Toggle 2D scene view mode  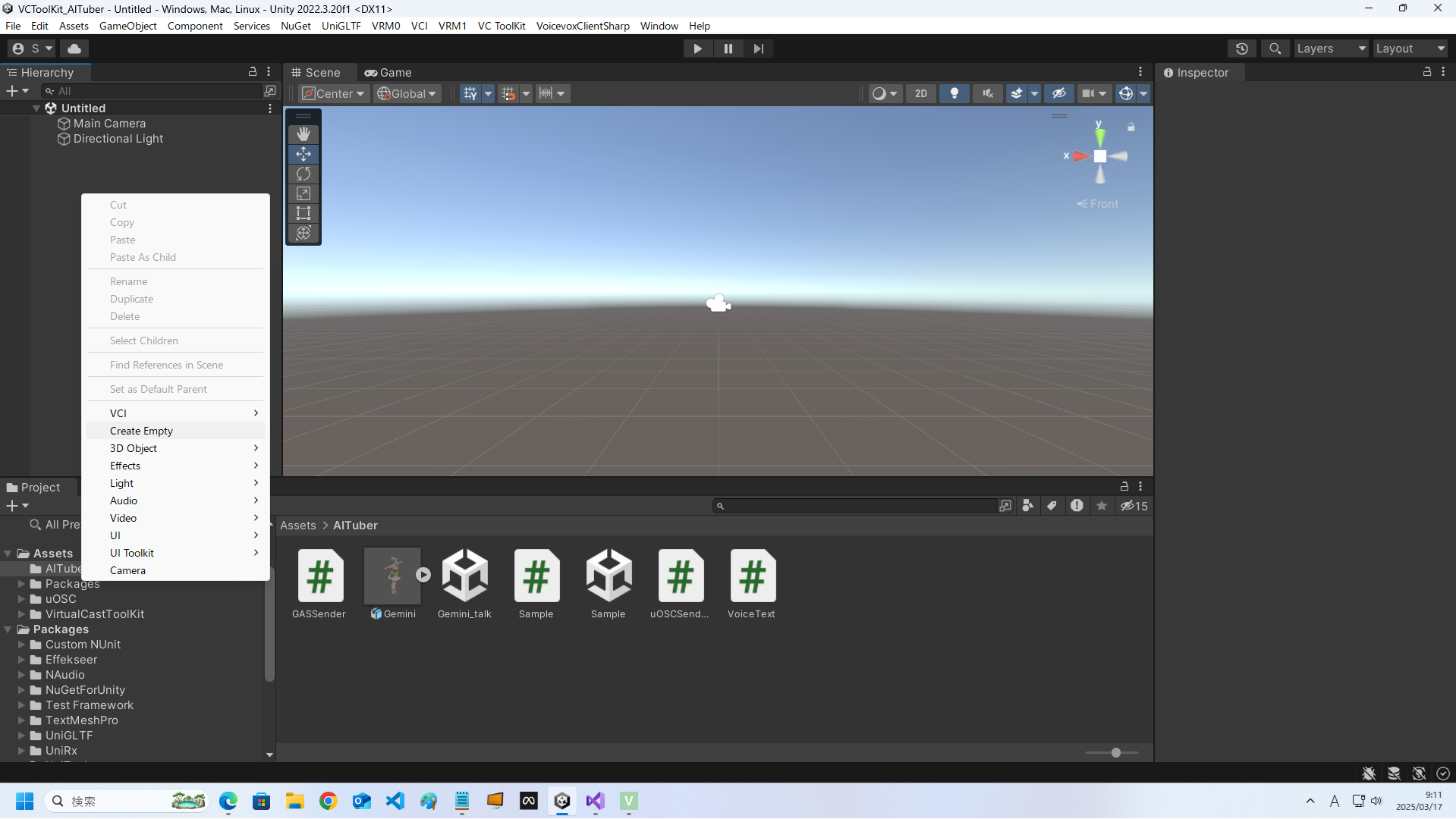click(921, 93)
